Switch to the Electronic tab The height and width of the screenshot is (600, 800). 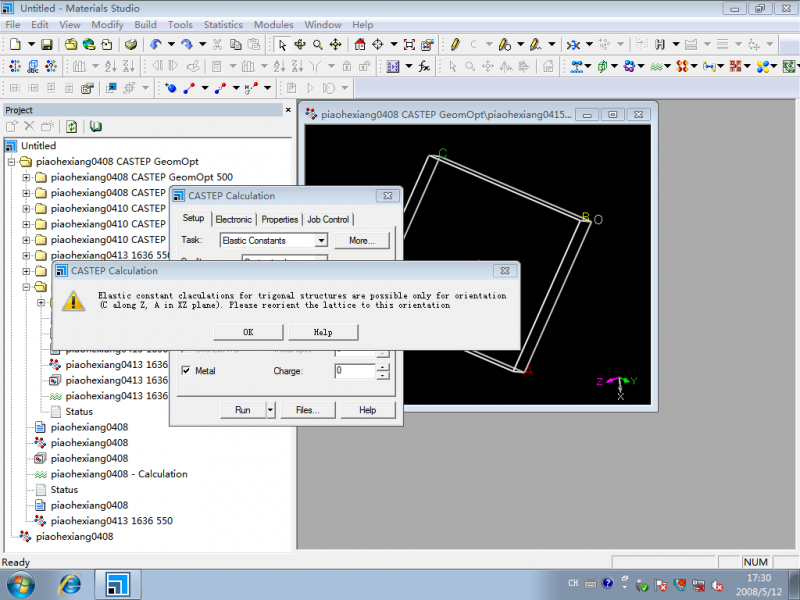[233, 219]
